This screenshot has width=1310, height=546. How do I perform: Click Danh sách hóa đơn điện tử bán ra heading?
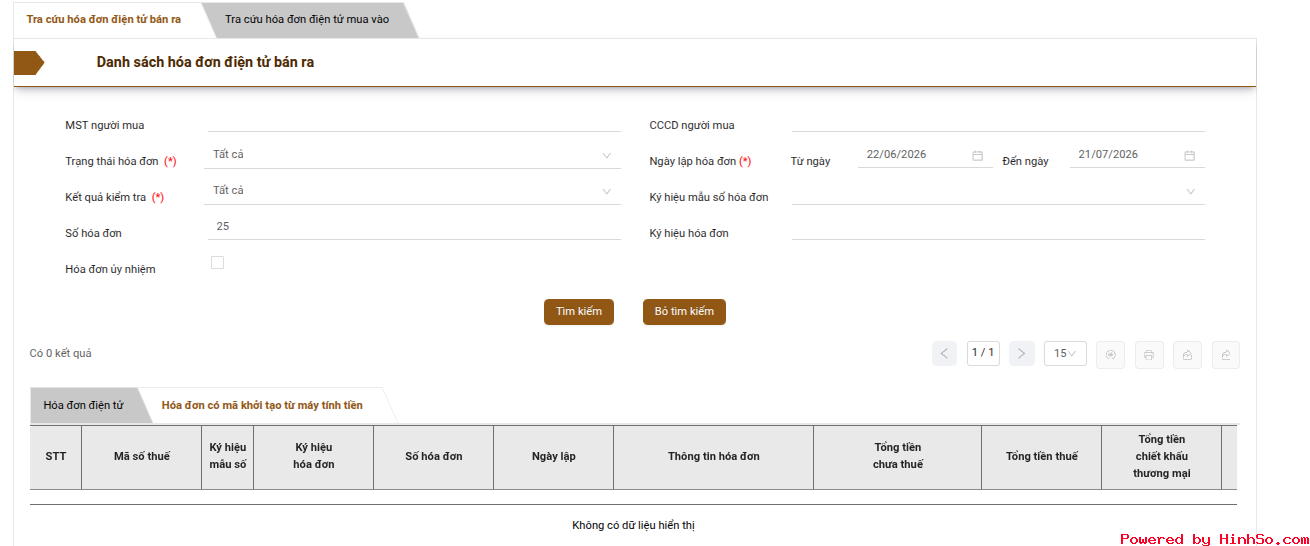[x=206, y=63]
